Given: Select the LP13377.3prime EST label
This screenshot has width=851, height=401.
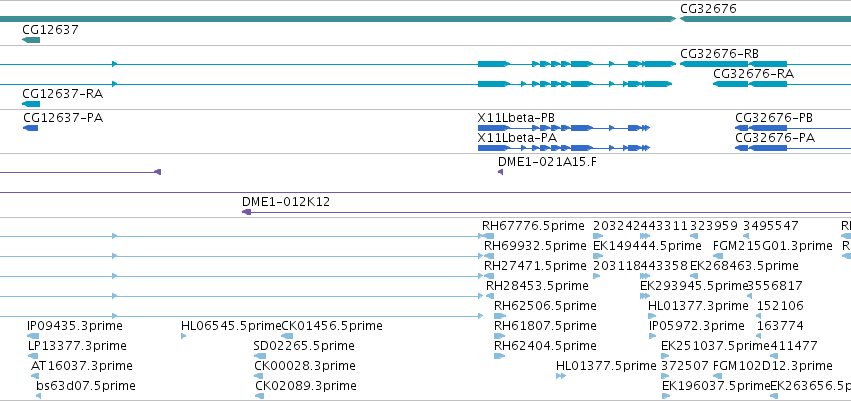Looking at the screenshot, I should pos(77,346).
